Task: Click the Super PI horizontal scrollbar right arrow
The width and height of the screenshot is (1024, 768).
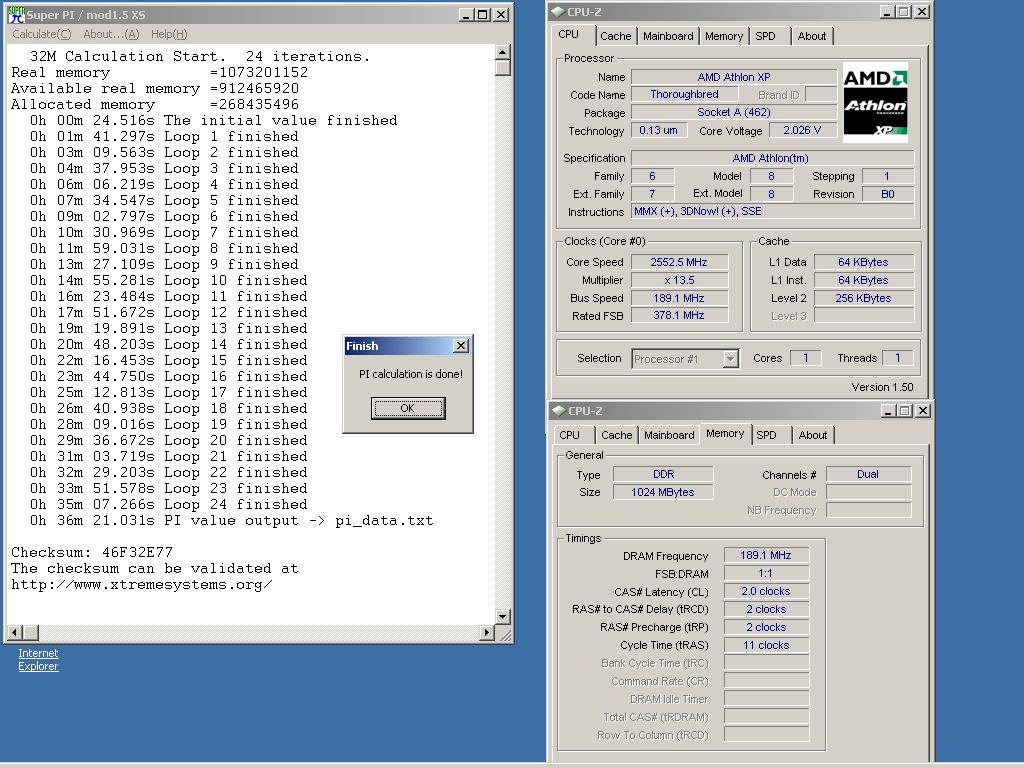Action: coord(487,632)
